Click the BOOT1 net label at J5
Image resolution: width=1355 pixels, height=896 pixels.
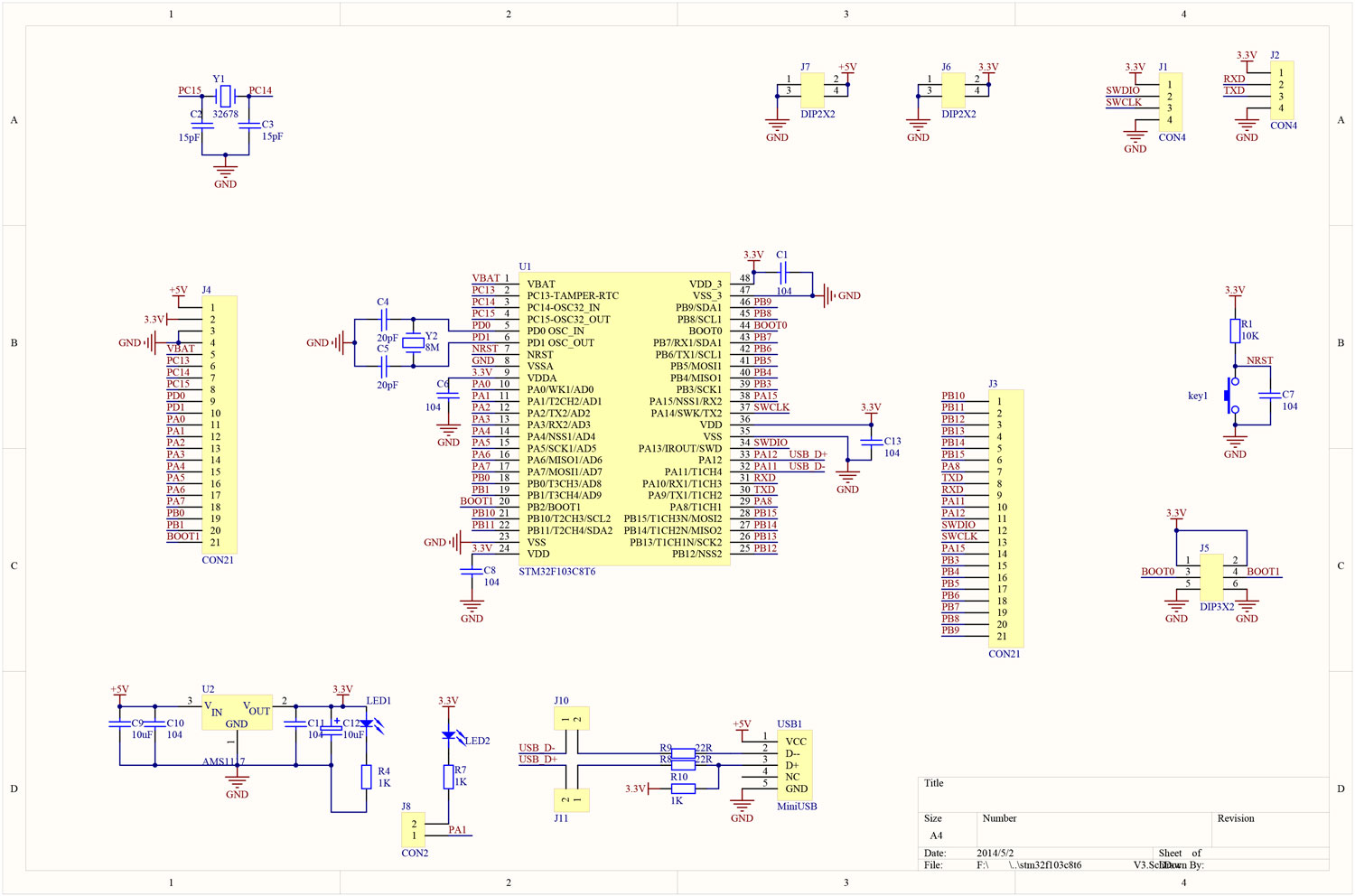1263,572
